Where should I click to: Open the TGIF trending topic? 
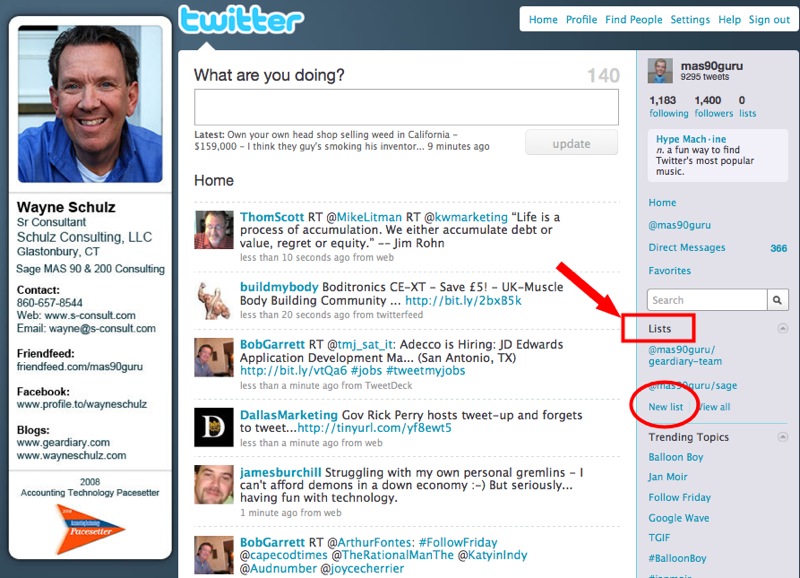[x=659, y=538]
